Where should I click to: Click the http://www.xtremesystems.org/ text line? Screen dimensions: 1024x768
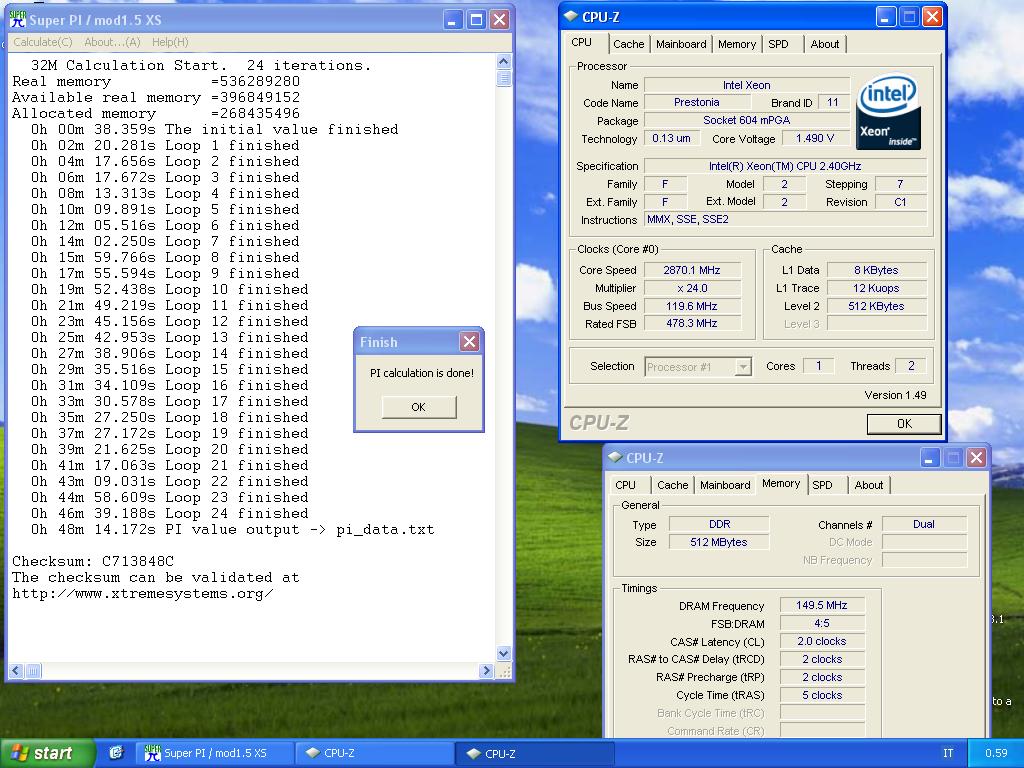(x=142, y=594)
